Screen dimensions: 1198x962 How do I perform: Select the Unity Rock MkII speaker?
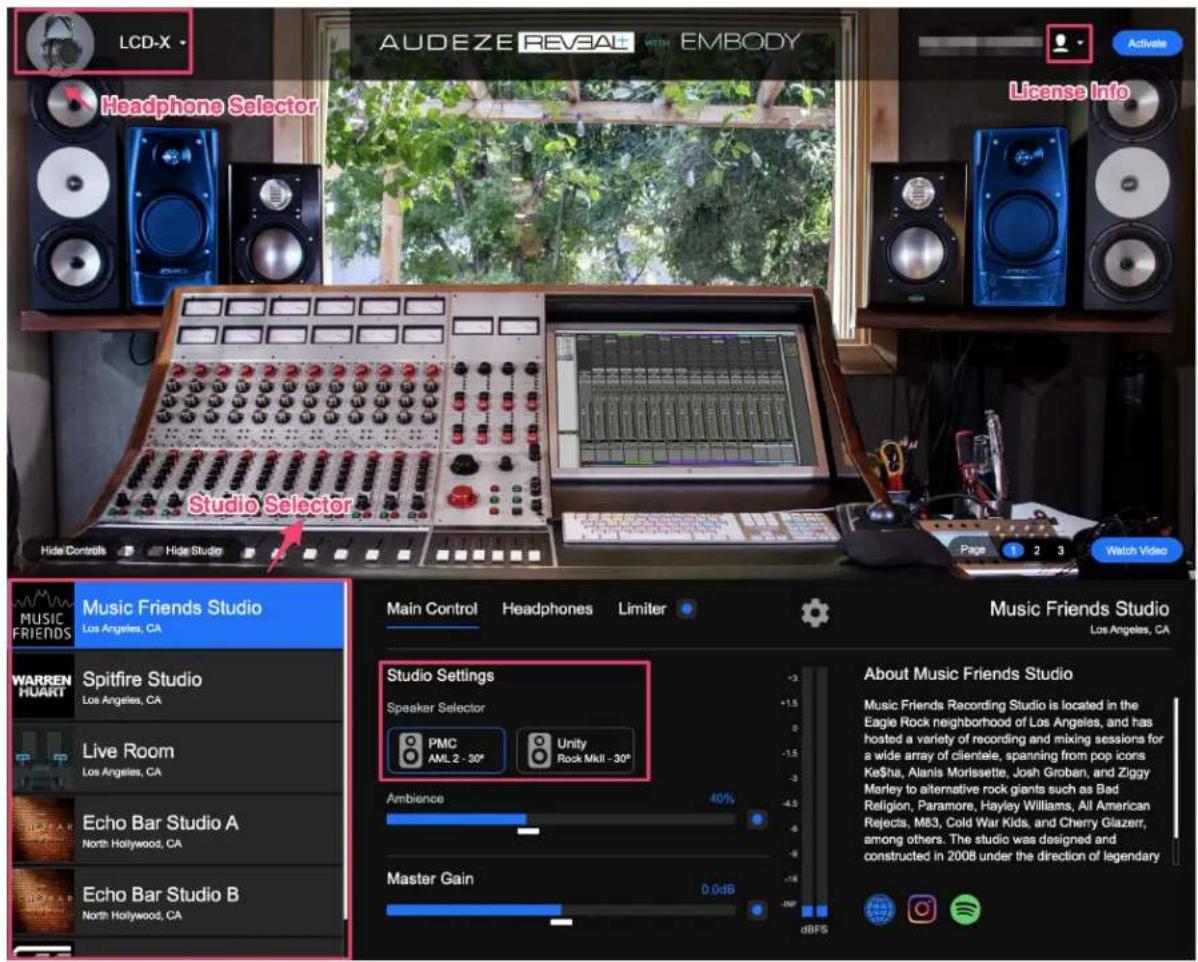(576, 750)
